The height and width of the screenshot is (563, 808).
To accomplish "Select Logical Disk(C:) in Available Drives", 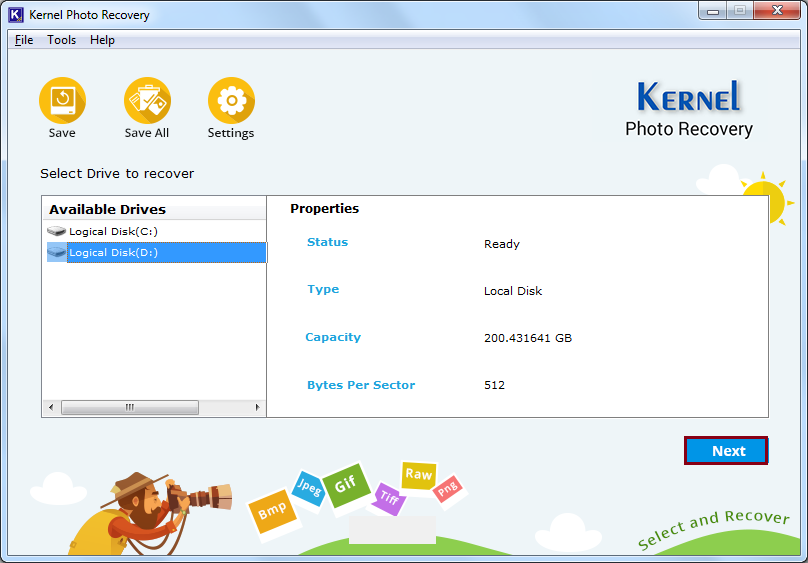I will point(113,231).
